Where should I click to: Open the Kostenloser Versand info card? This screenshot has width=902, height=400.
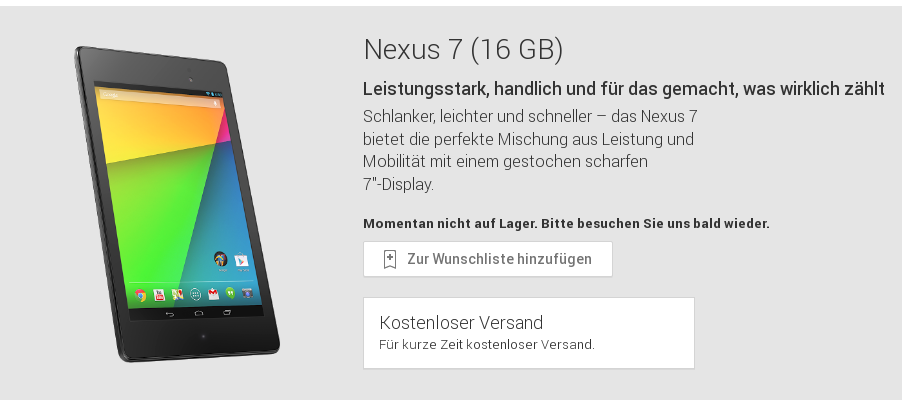tap(529, 333)
